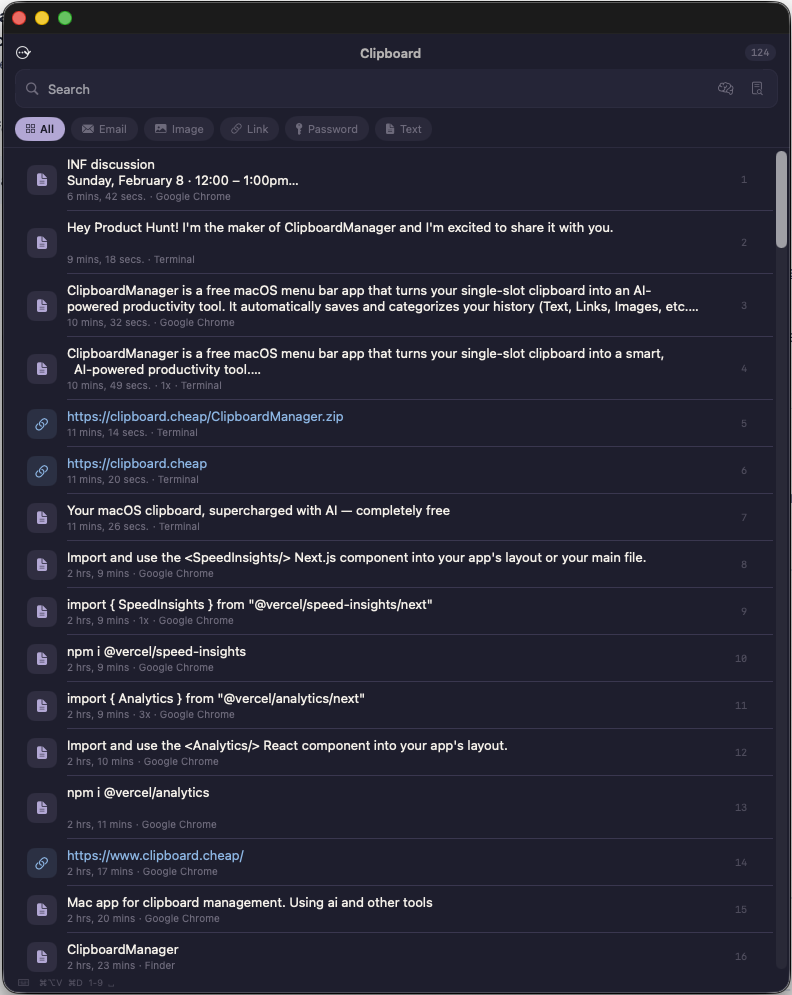Viewport: 792px width, 995px height.
Task: Open the https://www.clipboard.cheap/ link entry
Action: coord(155,855)
